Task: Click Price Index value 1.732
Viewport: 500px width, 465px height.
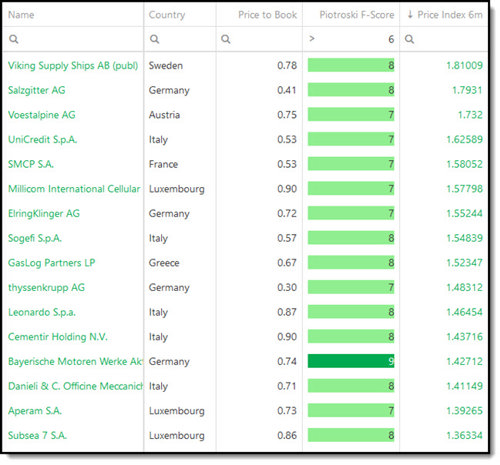Action: coord(470,115)
